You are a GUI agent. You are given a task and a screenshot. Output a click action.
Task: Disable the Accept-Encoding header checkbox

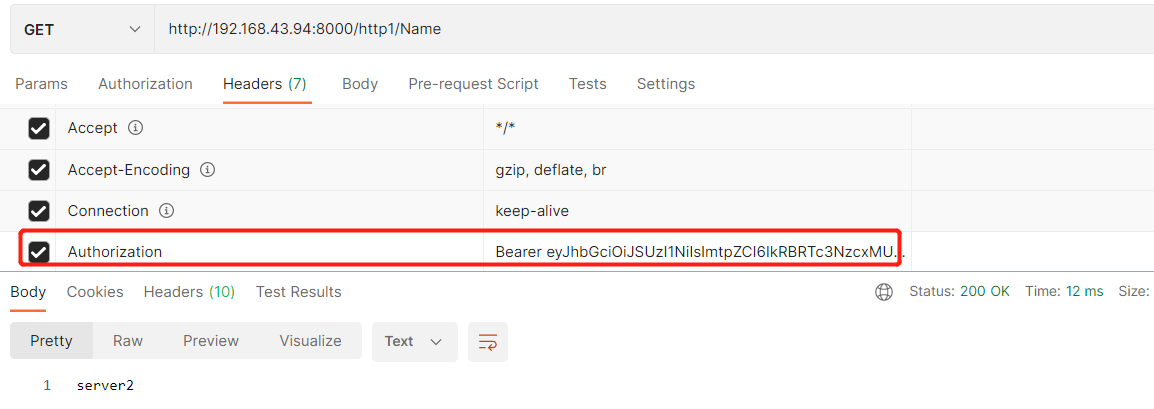click(x=39, y=170)
